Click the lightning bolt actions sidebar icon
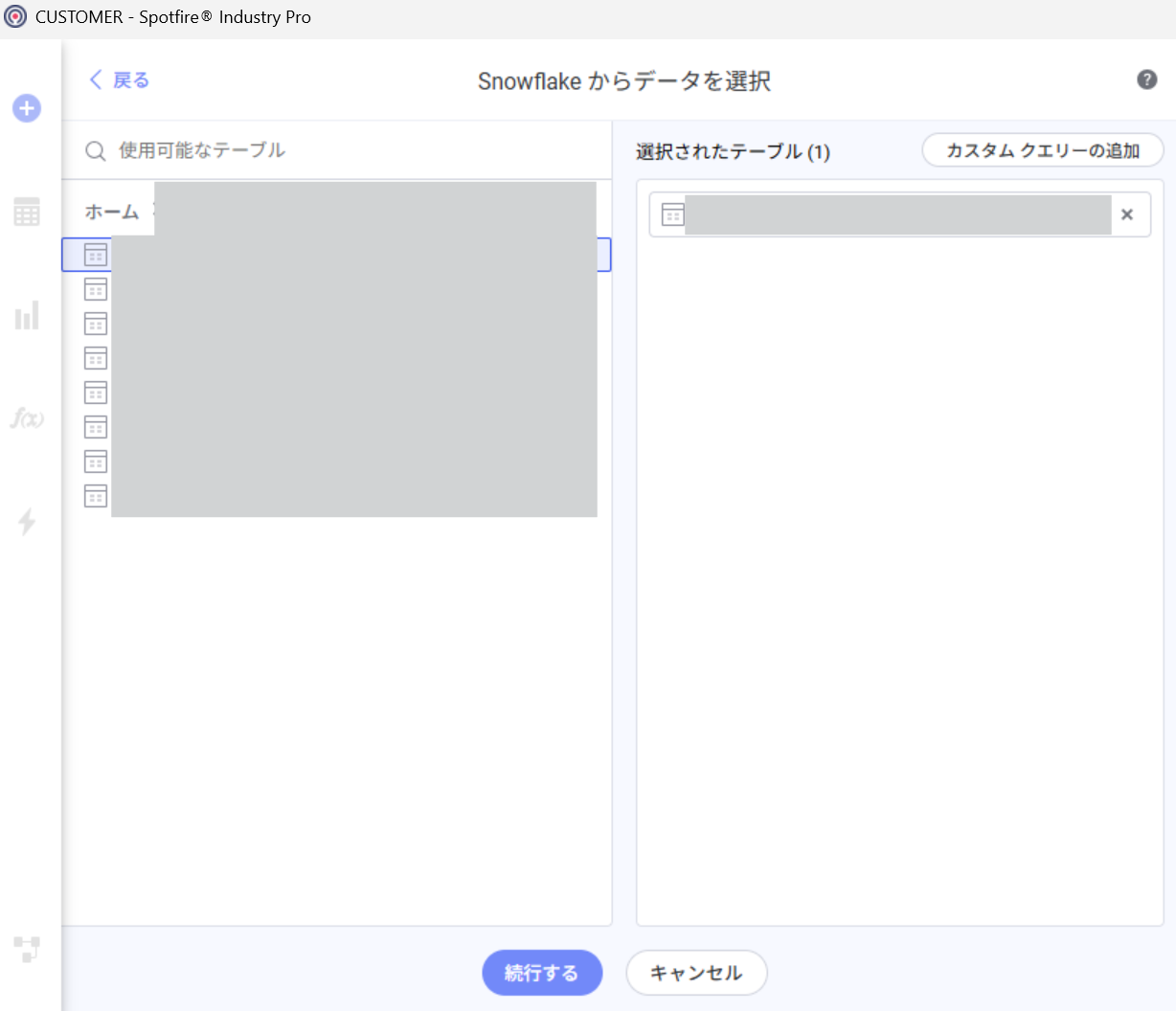 click(x=27, y=522)
